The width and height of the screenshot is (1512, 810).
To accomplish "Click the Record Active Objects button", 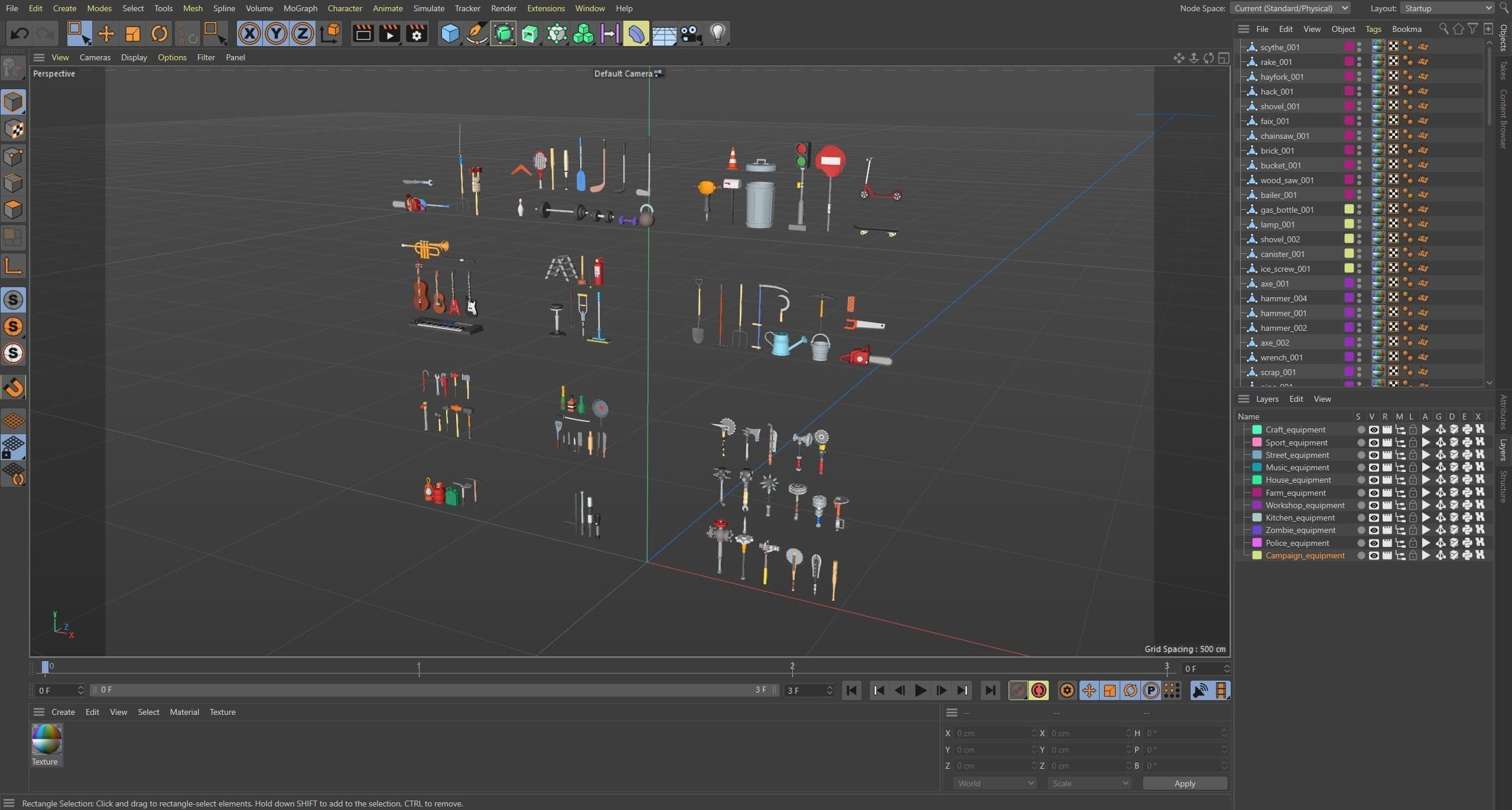I will [x=1017, y=690].
